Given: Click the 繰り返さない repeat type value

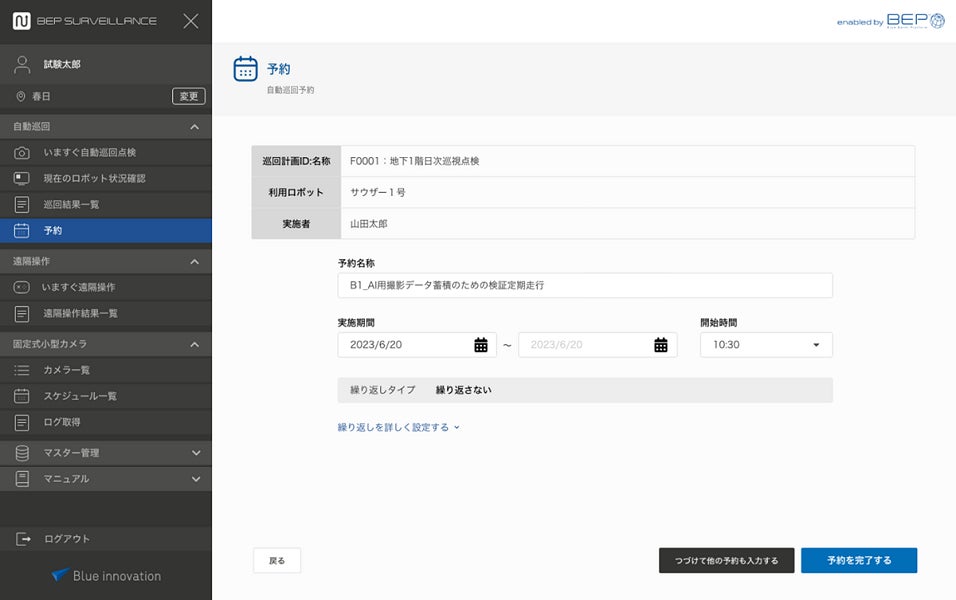Looking at the screenshot, I should coord(463,390).
